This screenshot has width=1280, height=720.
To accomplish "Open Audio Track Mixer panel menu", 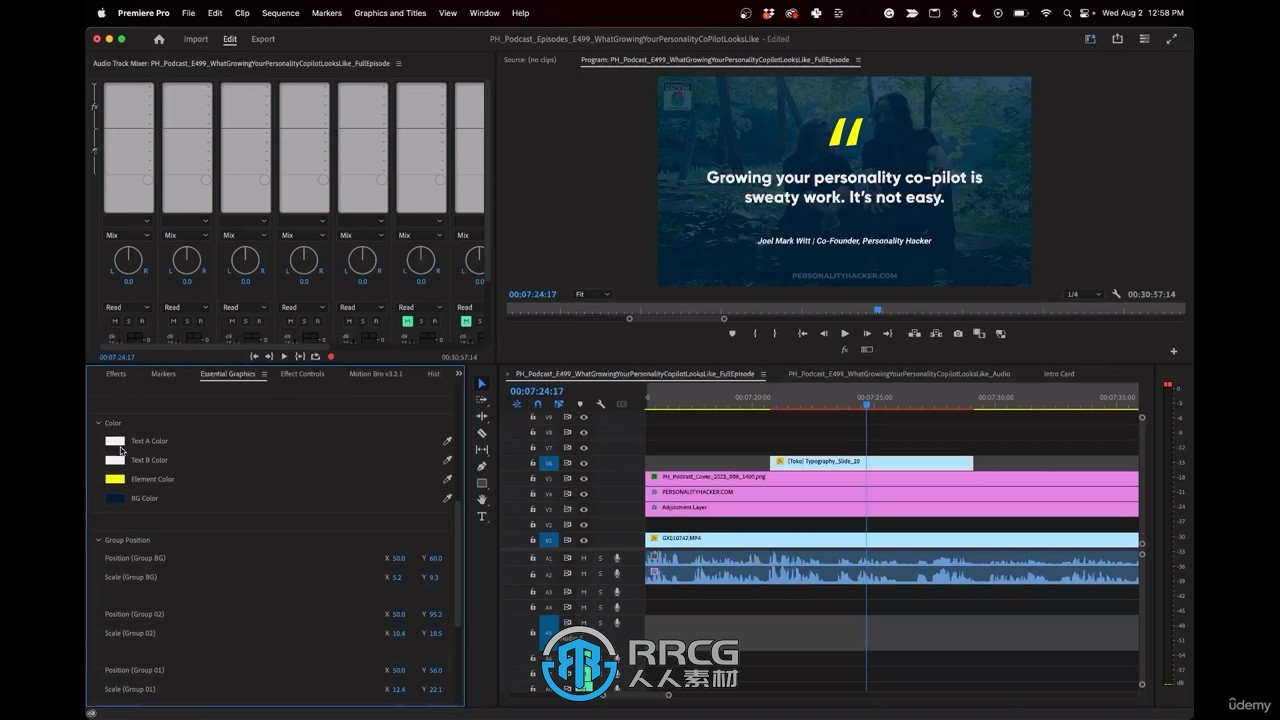I will 398,64.
